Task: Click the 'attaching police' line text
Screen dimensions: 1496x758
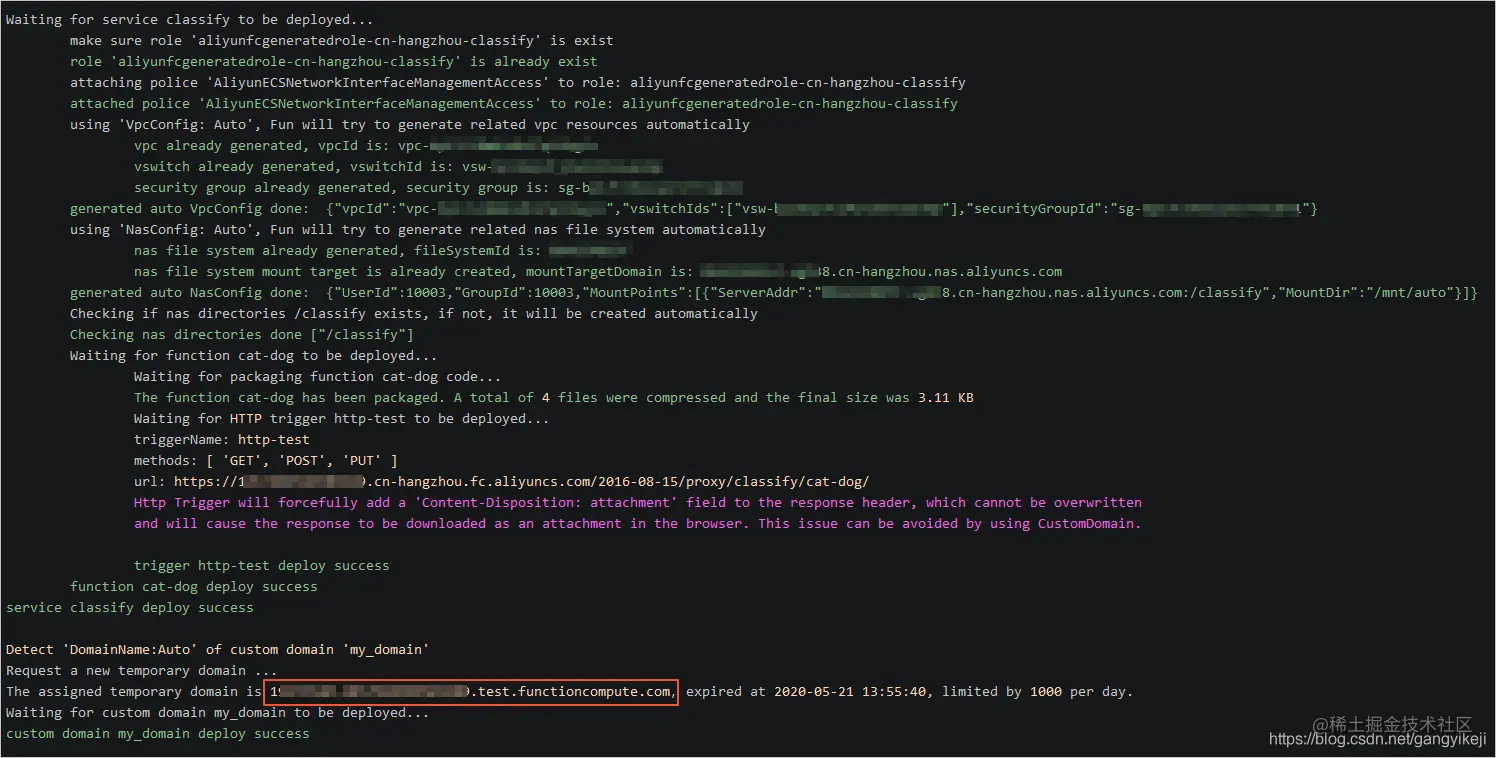Action: coord(518,83)
